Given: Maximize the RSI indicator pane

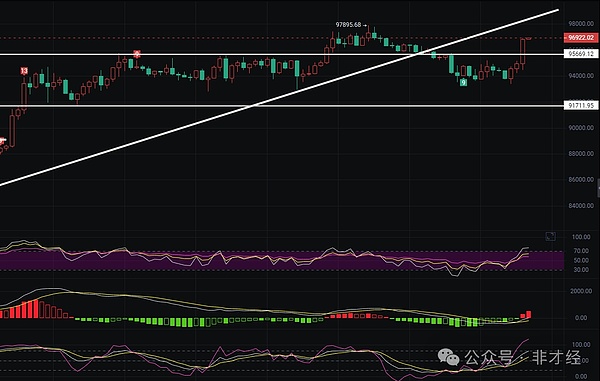Looking at the screenshot, I should (x=550, y=236).
